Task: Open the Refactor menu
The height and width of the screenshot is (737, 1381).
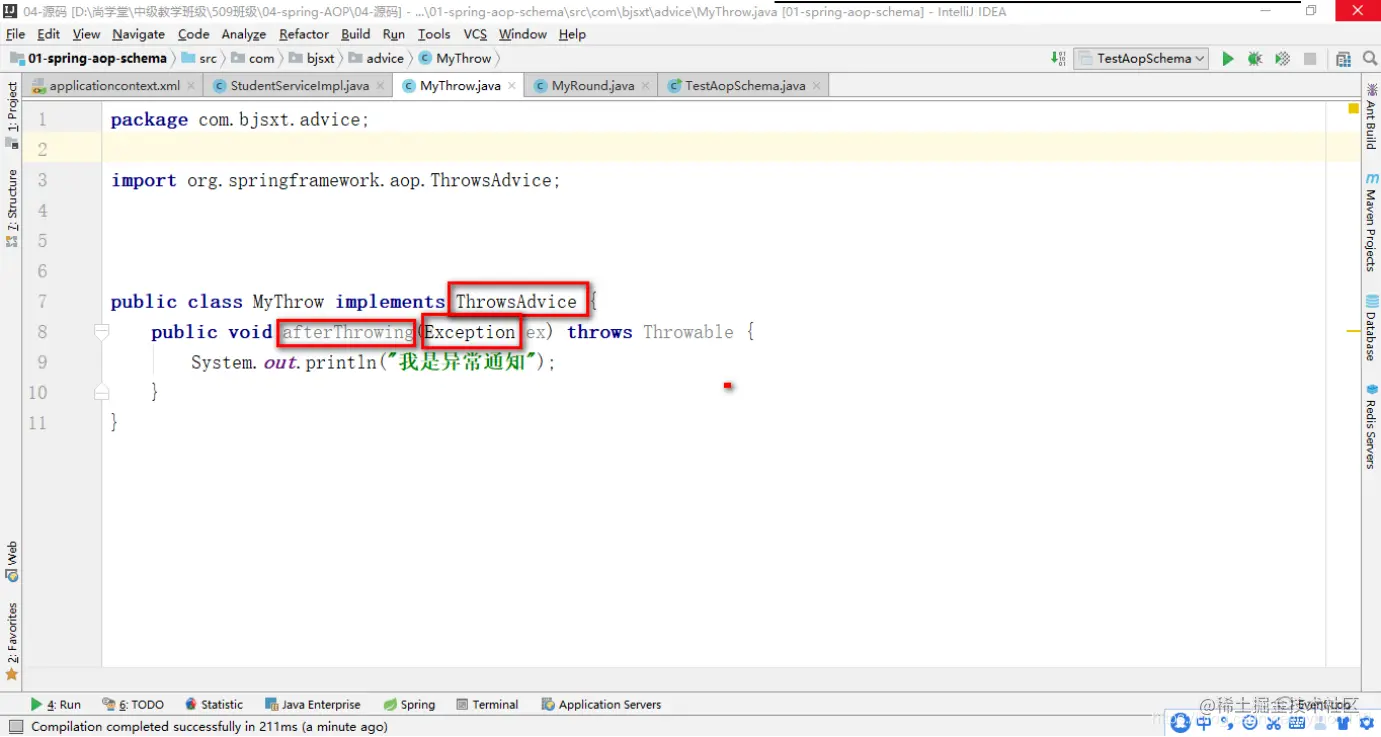Action: [304, 34]
